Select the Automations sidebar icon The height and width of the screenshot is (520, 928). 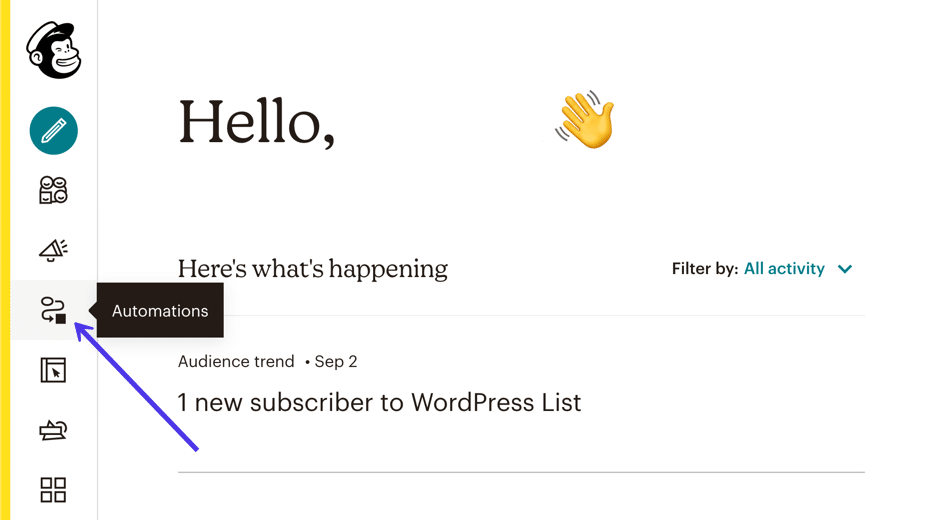click(53, 311)
